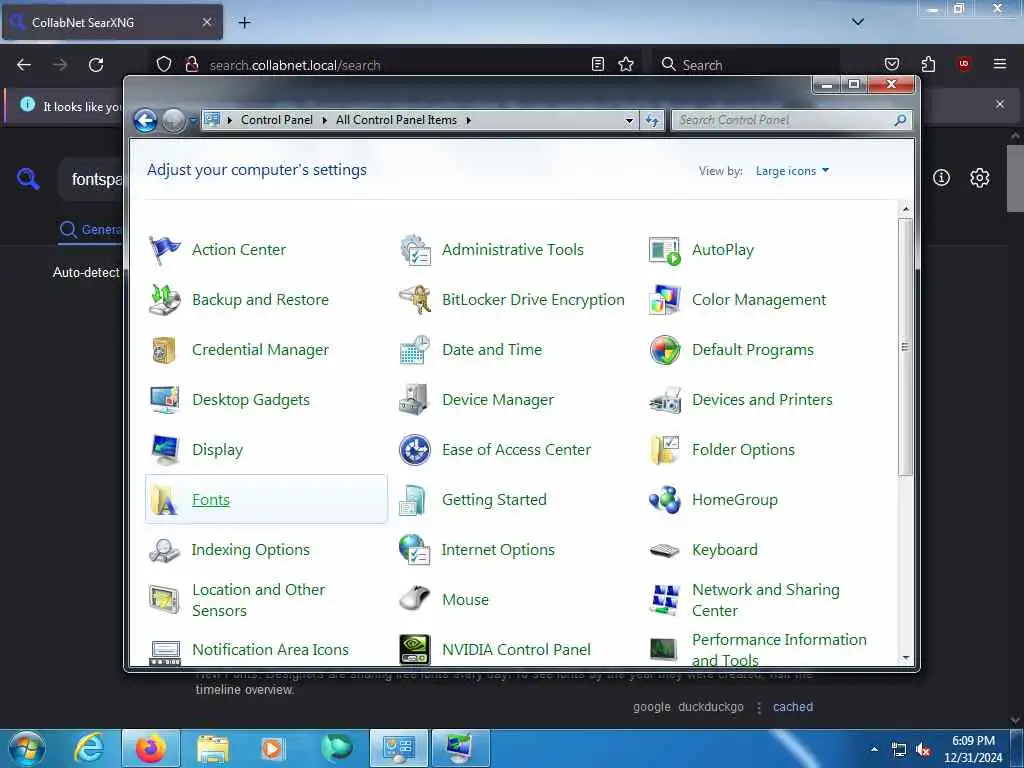The image size is (1024, 768).
Task: Open the Desktop Gadgets icon
Action: (165, 400)
